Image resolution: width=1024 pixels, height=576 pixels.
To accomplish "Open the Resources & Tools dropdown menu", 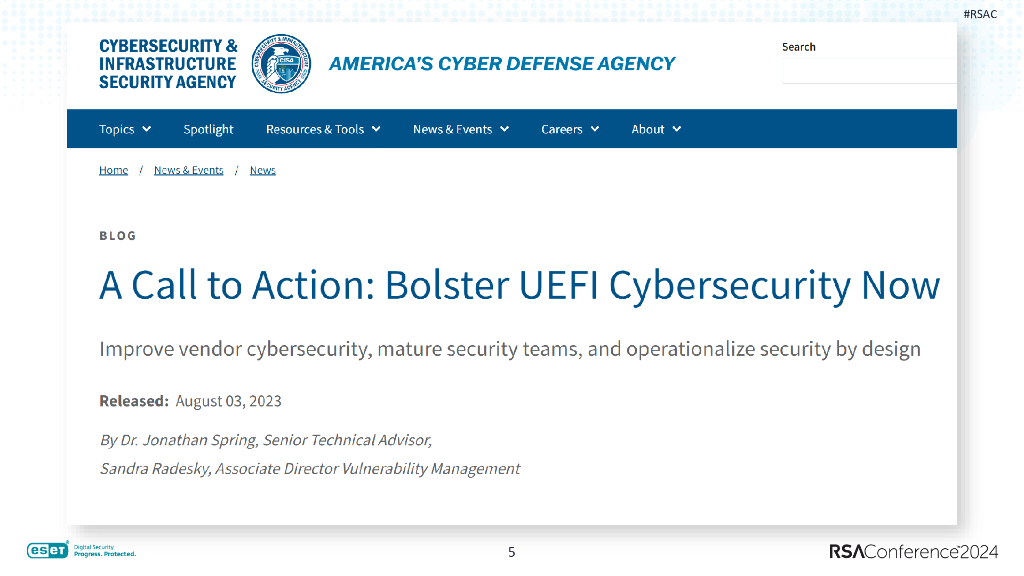I will tap(323, 129).
